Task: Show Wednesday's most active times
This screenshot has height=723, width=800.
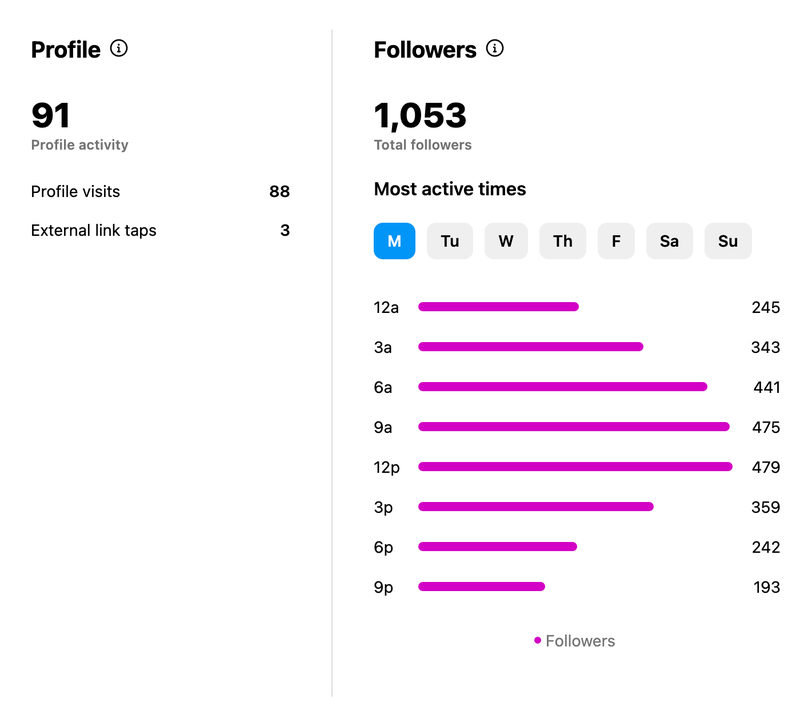Action: pos(506,241)
